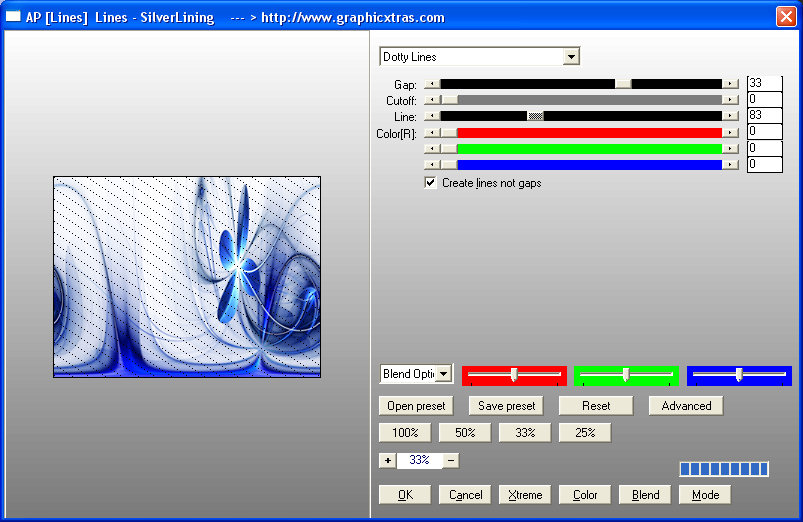Open the Dotty Lines dropdown

(x=570, y=57)
